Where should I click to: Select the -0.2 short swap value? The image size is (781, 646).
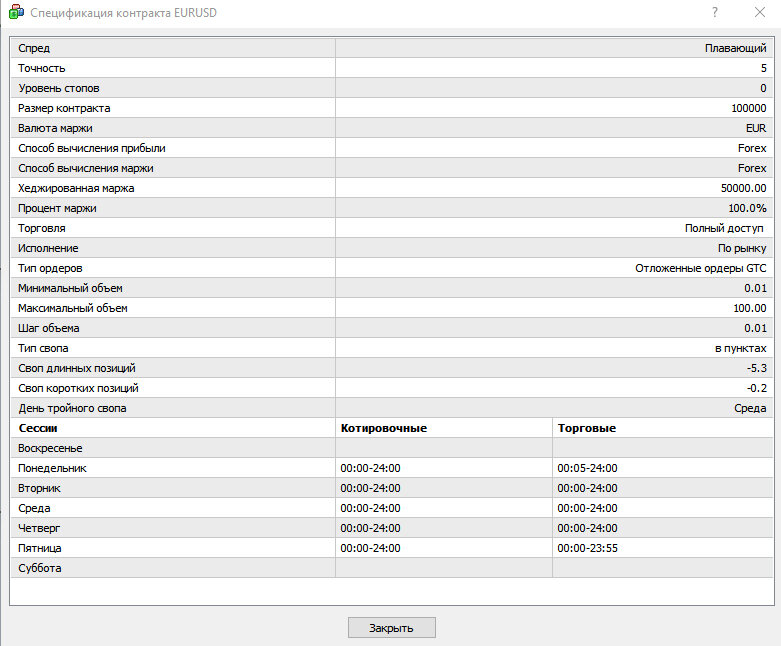pyautogui.click(x=757, y=388)
